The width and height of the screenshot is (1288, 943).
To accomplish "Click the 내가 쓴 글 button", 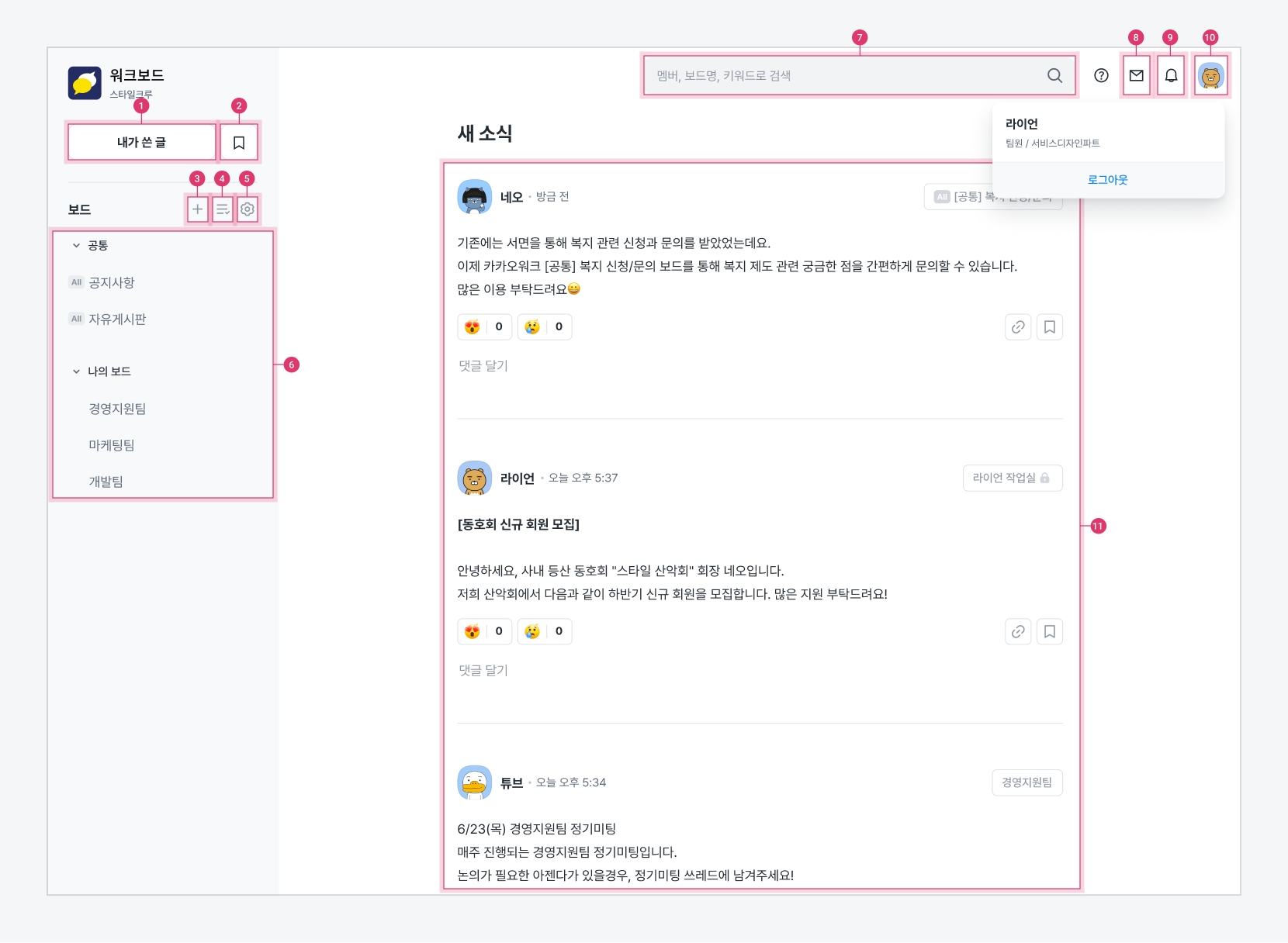I will pyautogui.click(x=142, y=143).
